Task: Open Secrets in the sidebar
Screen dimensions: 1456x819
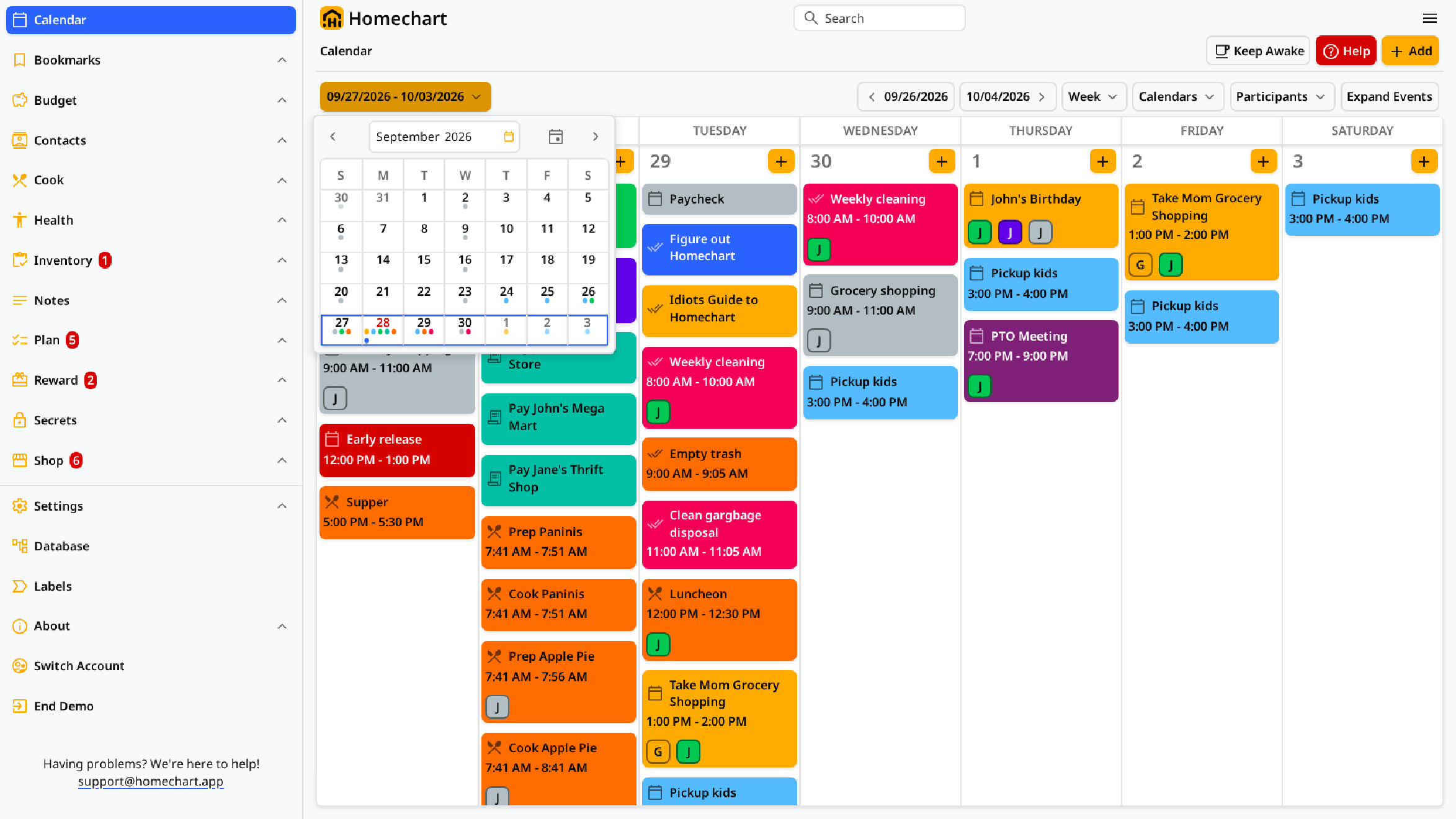Action: click(151, 420)
